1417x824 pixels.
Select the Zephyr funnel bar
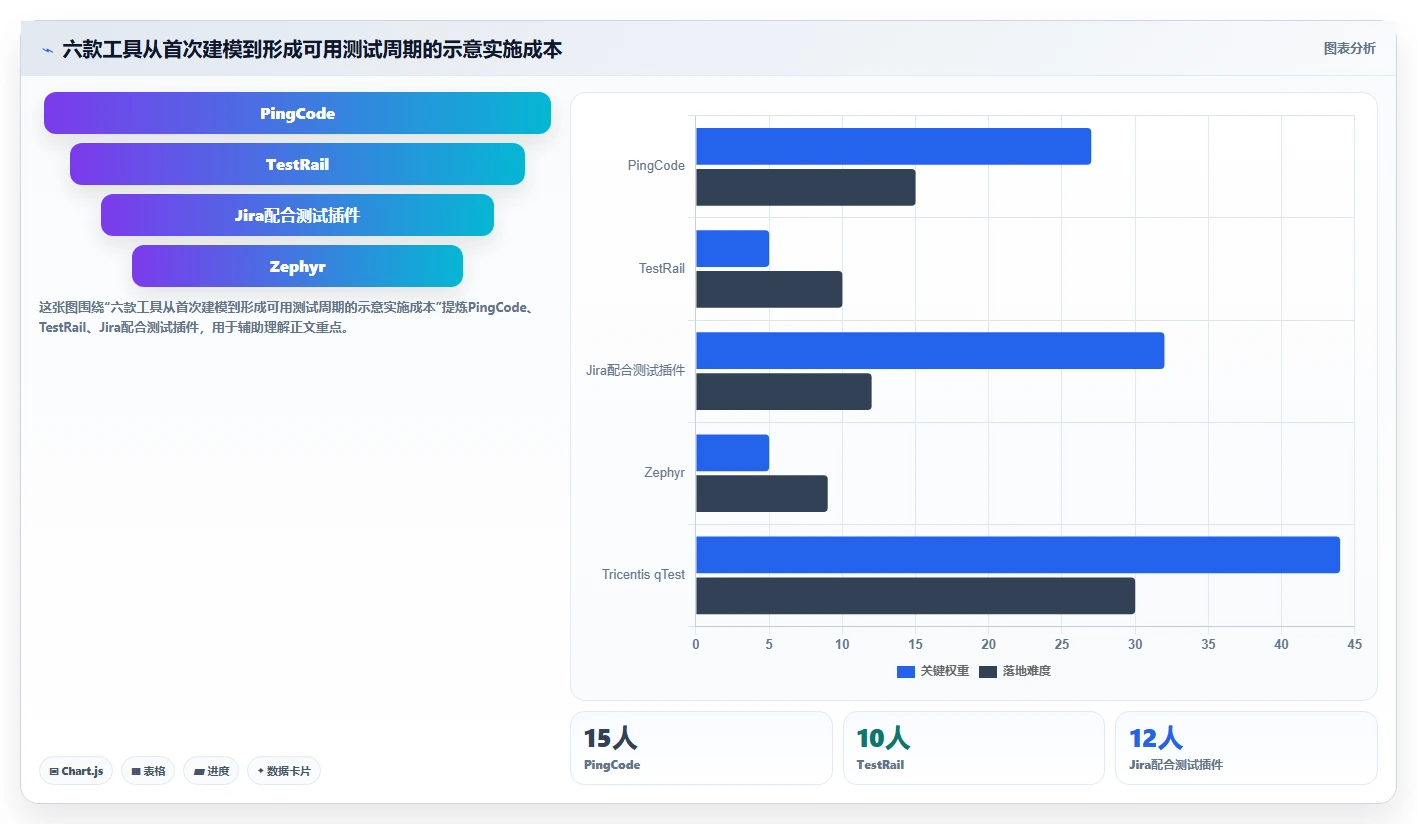(x=297, y=266)
